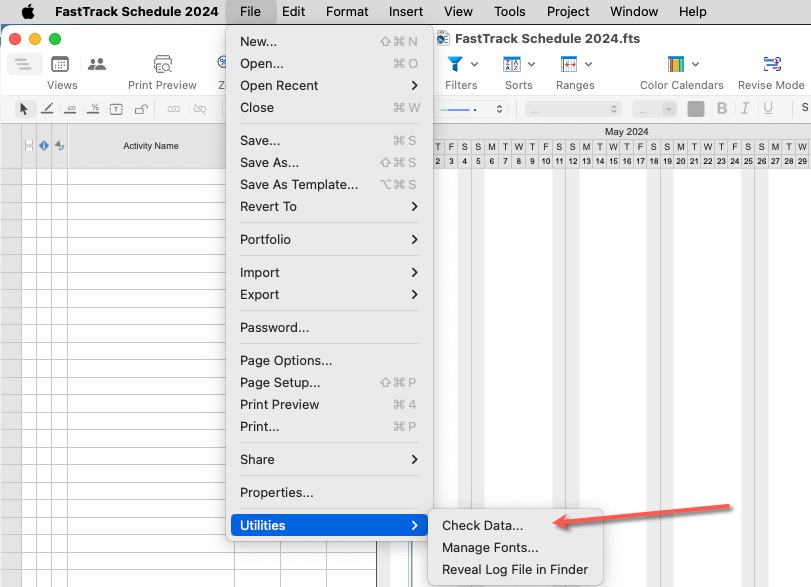Viewport: 811px width, 587px height.
Task: Toggle italic text formatting
Action: (744, 109)
